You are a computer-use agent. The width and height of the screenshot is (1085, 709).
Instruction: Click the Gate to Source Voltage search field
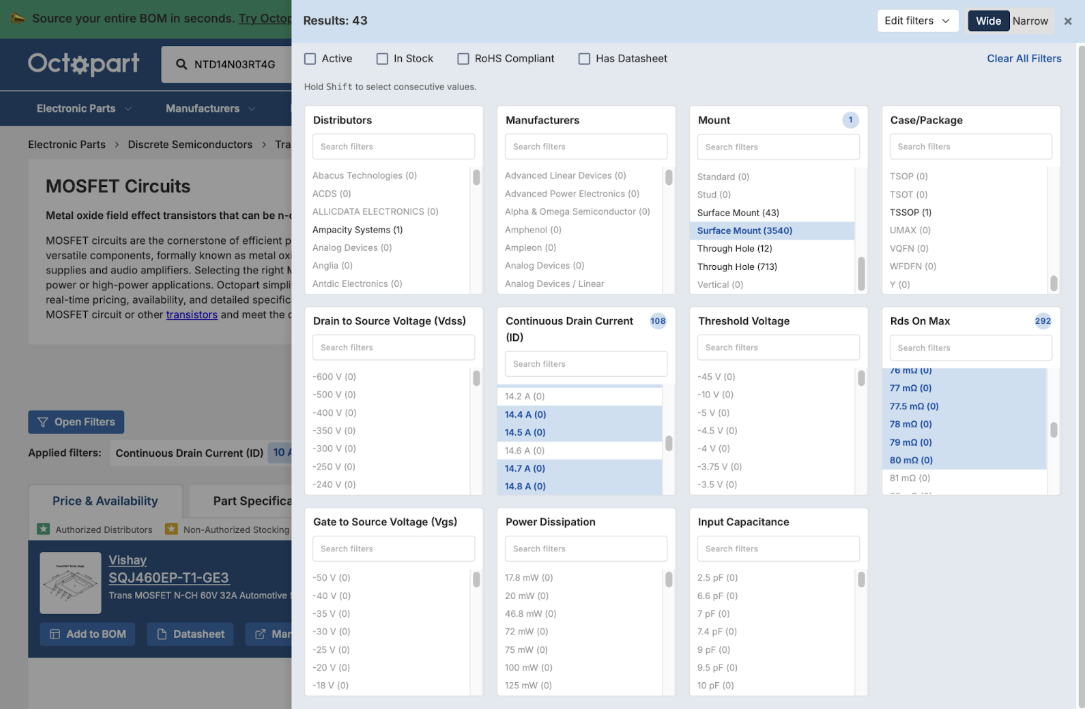pos(393,549)
